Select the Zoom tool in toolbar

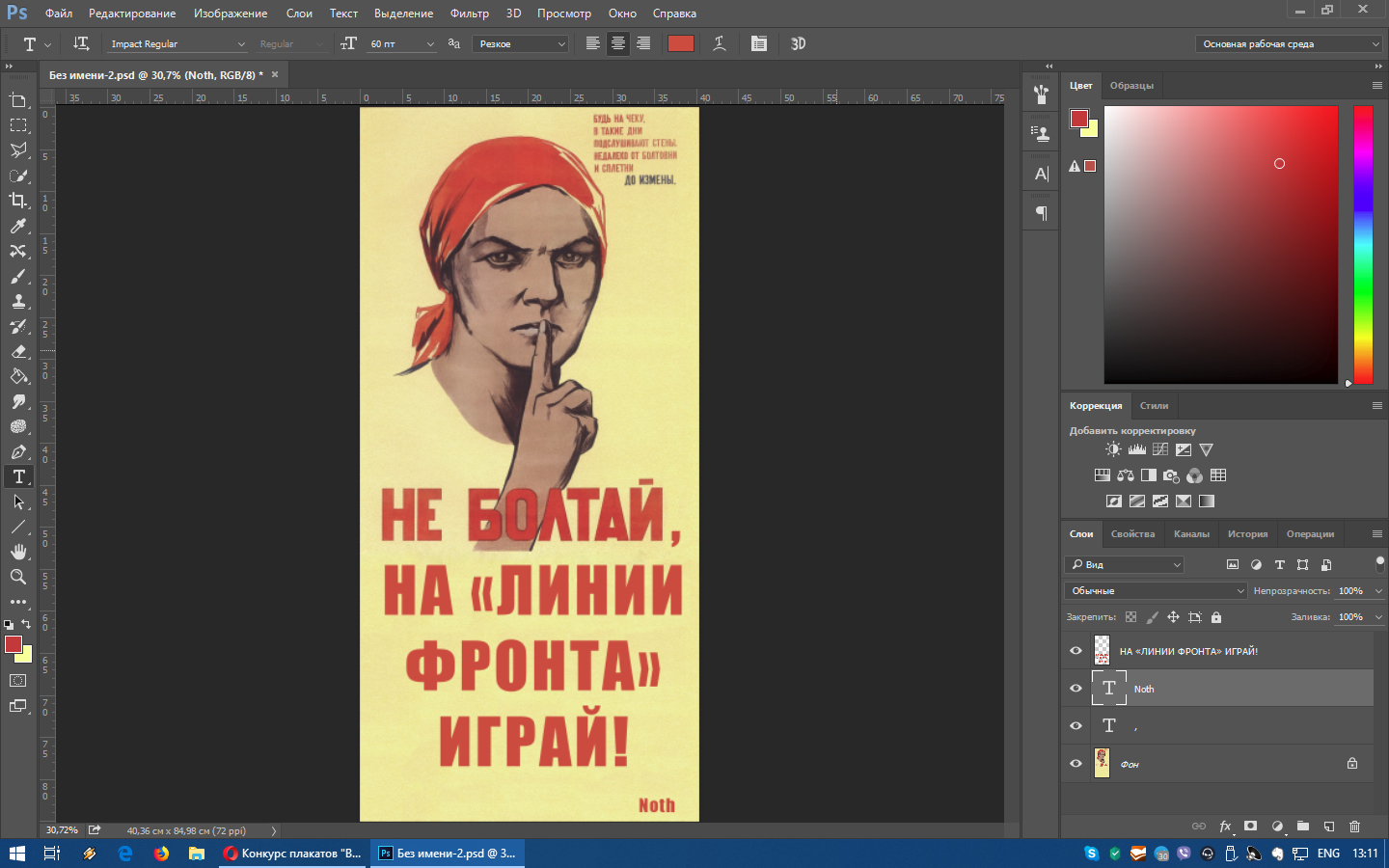click(x=18, y=577)
